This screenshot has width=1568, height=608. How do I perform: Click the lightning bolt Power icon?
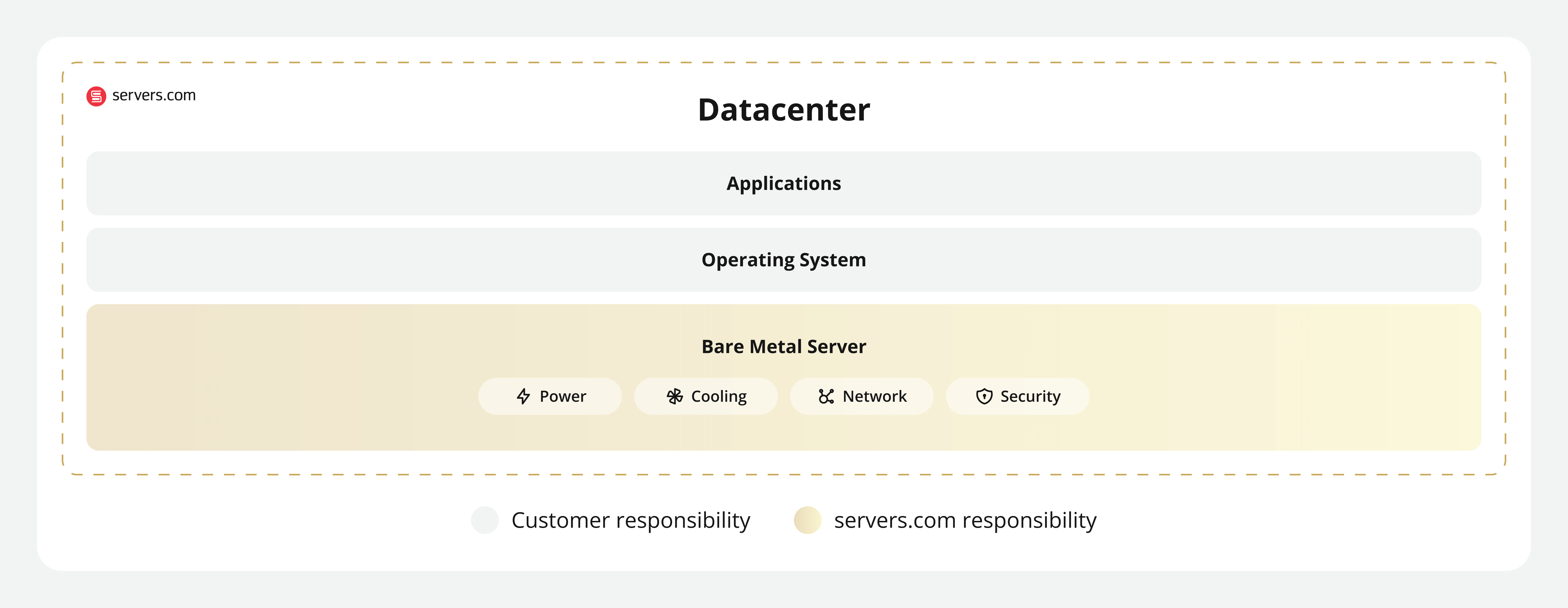pos(523,396)
